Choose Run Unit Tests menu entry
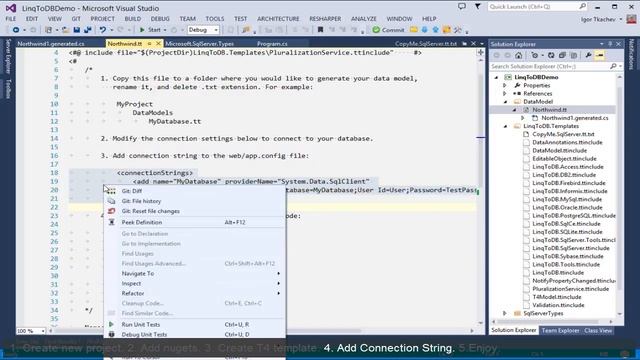Viewport: 640px width, 360px height. click(x=195, y=324)
